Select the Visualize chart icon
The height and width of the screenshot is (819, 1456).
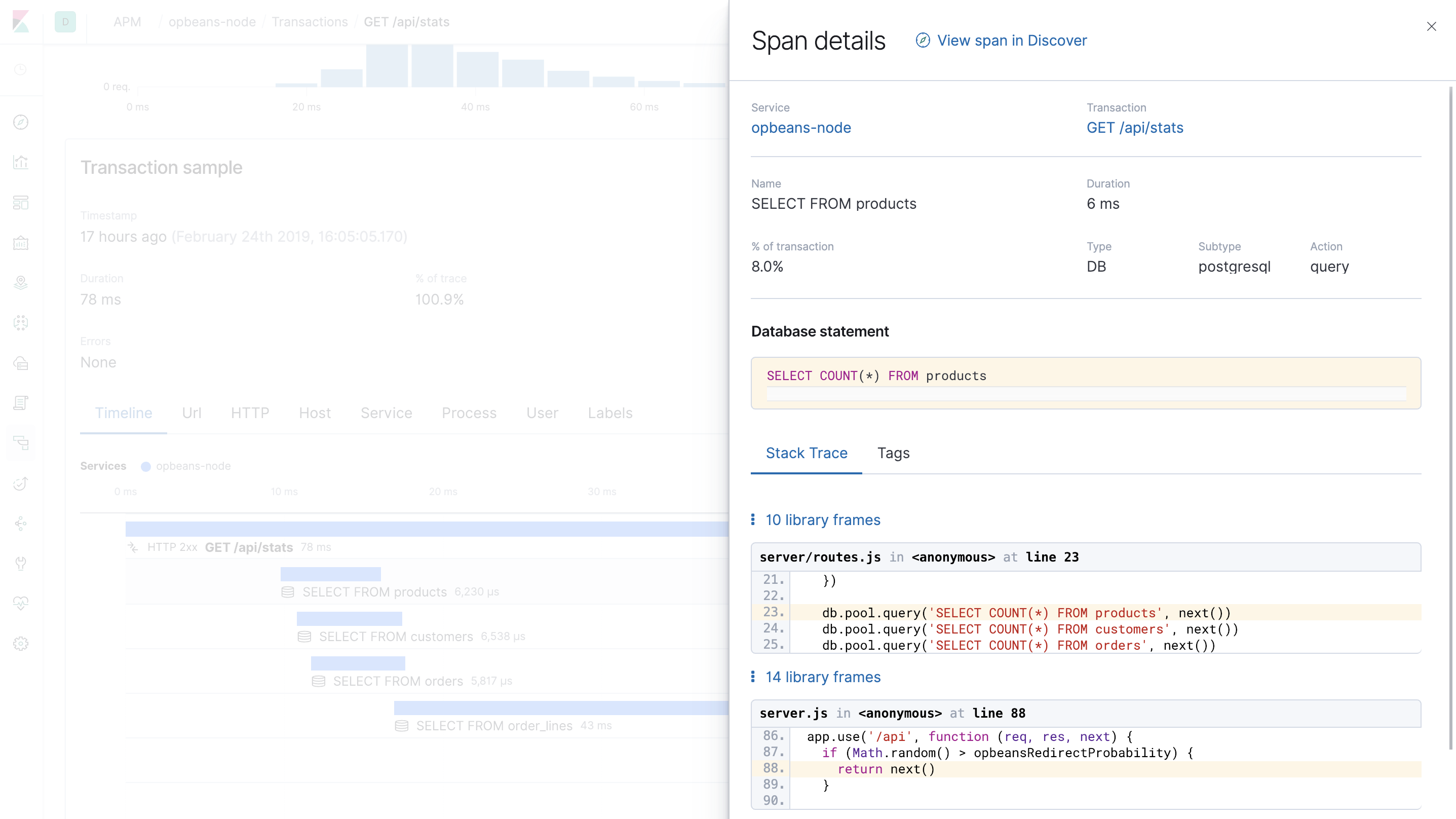[x=21, y=162]
